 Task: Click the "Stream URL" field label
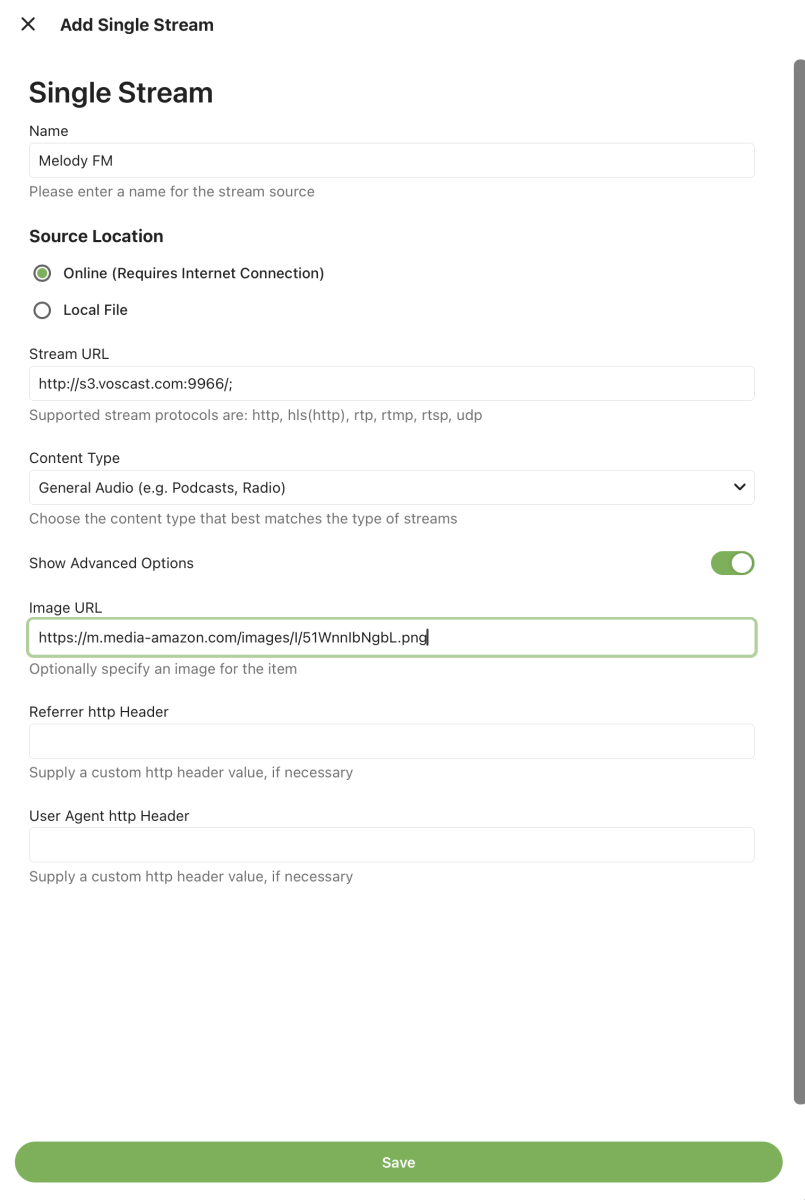[x=69, y=354]
